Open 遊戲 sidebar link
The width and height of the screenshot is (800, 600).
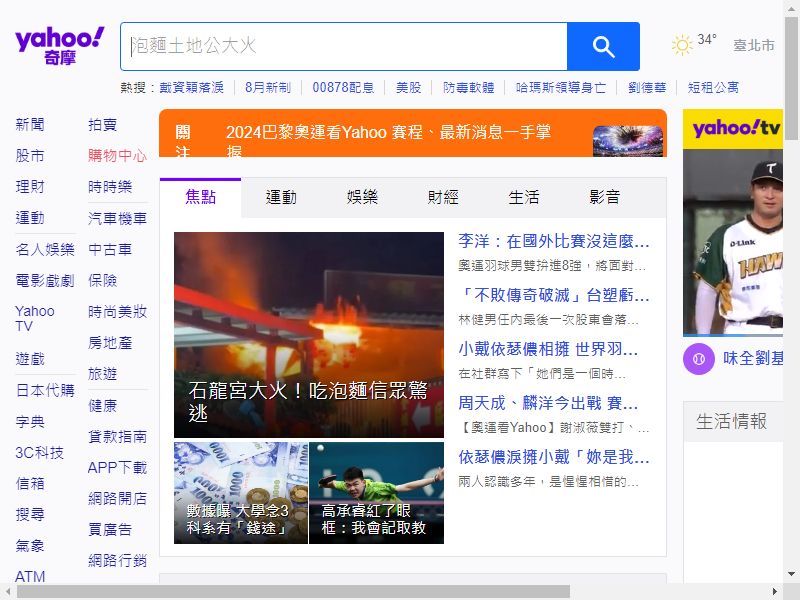[x=30, y=359]
